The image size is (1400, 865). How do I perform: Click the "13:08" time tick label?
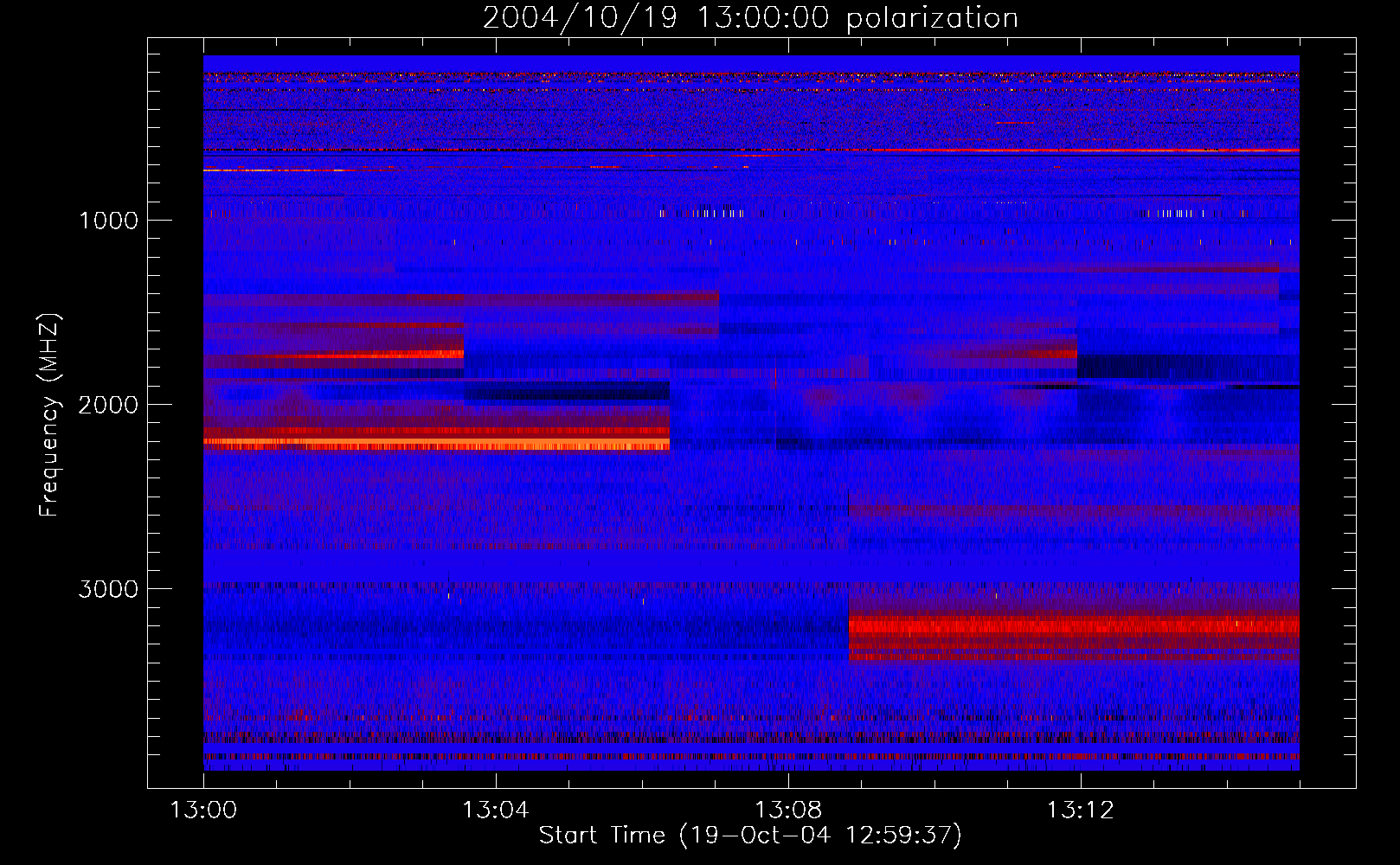tap(788, 811)
